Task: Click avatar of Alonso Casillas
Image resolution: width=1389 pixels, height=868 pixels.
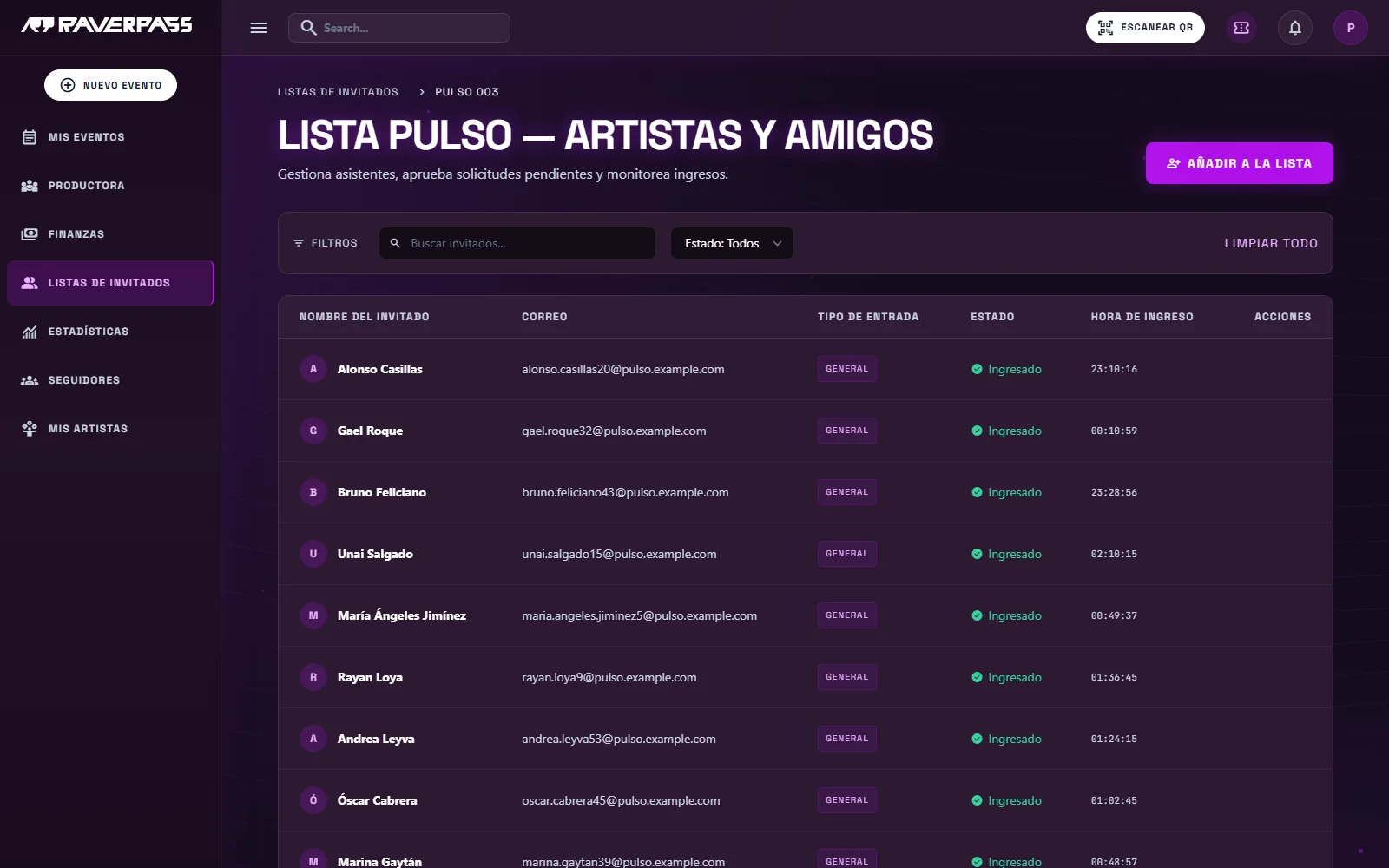Action: click(x=313, y=369)
